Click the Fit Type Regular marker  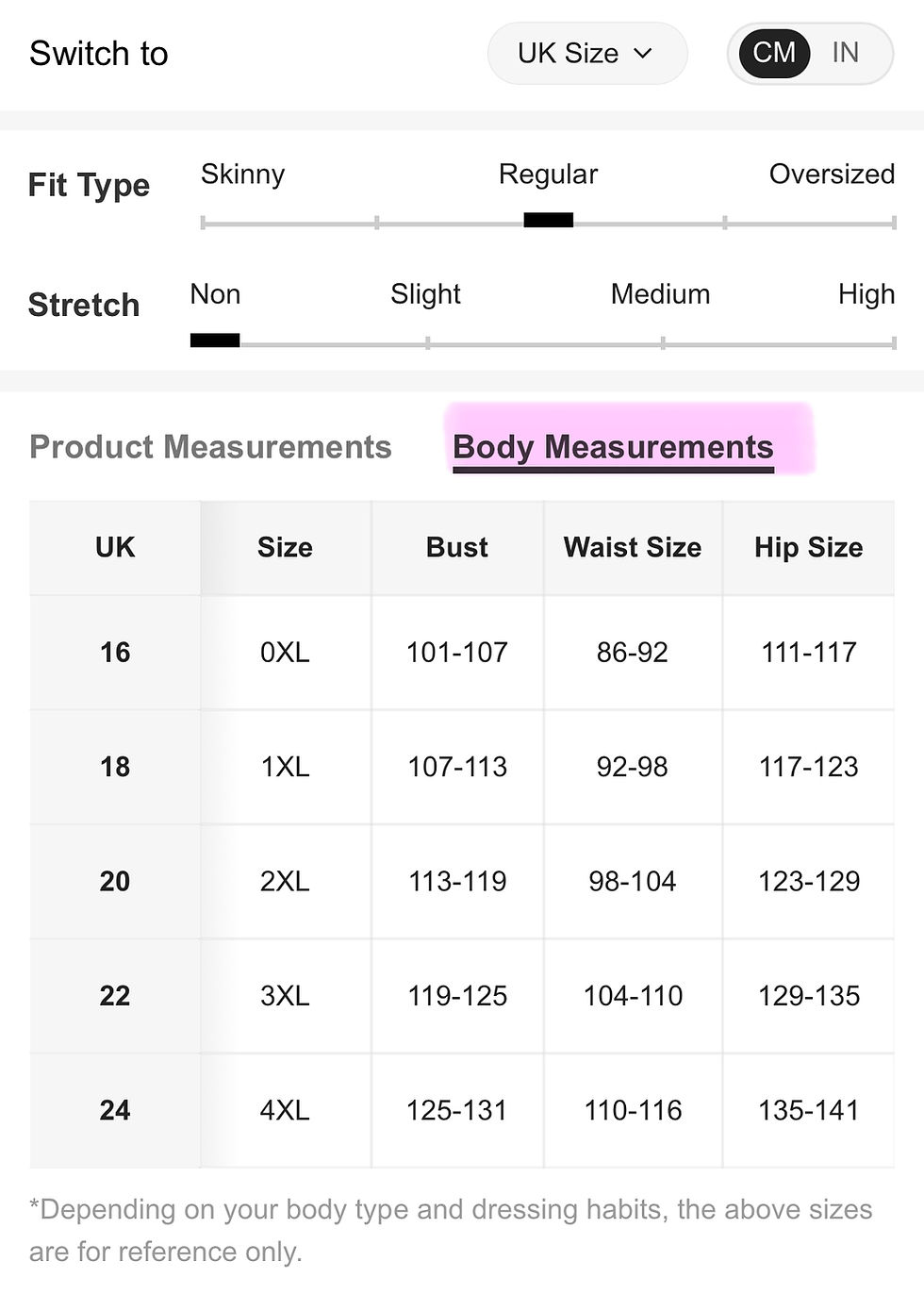click(549, 221)
